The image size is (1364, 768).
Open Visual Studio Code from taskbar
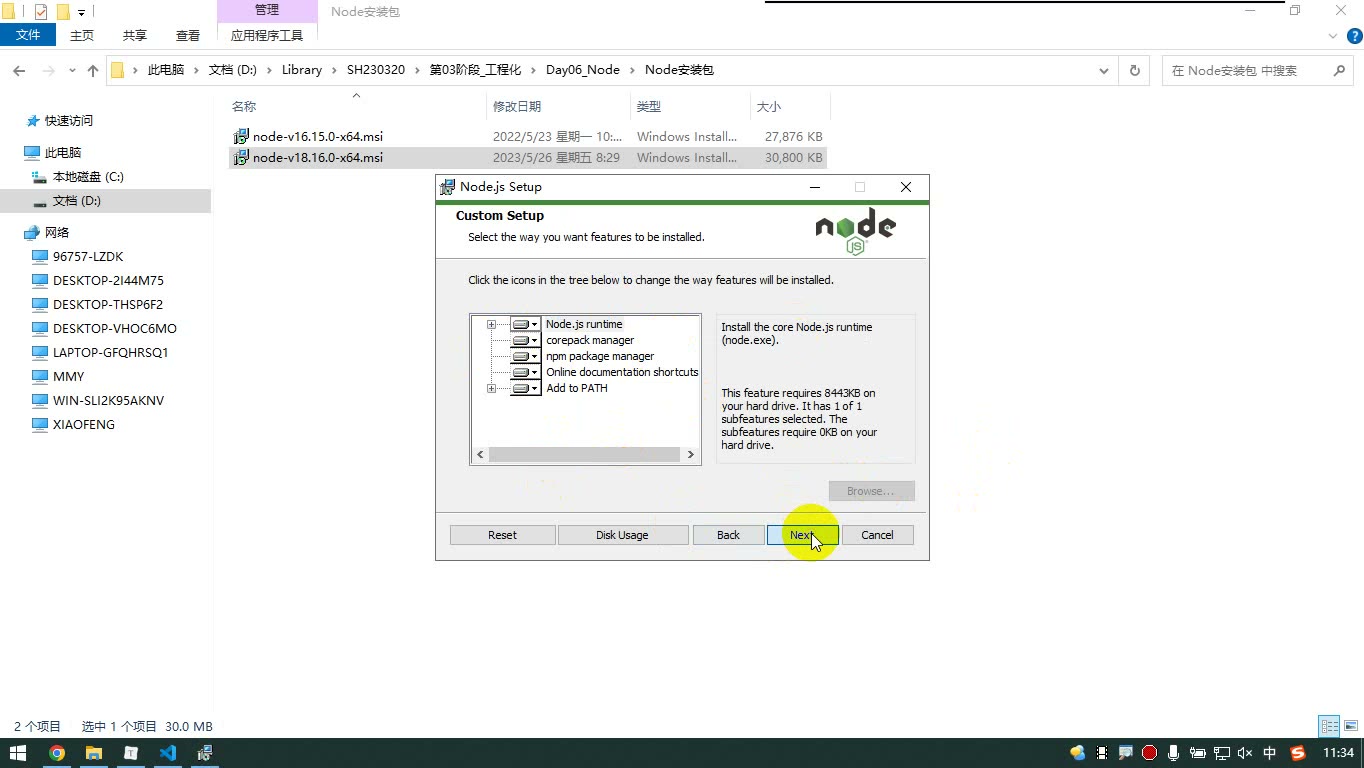click(167, 753)
